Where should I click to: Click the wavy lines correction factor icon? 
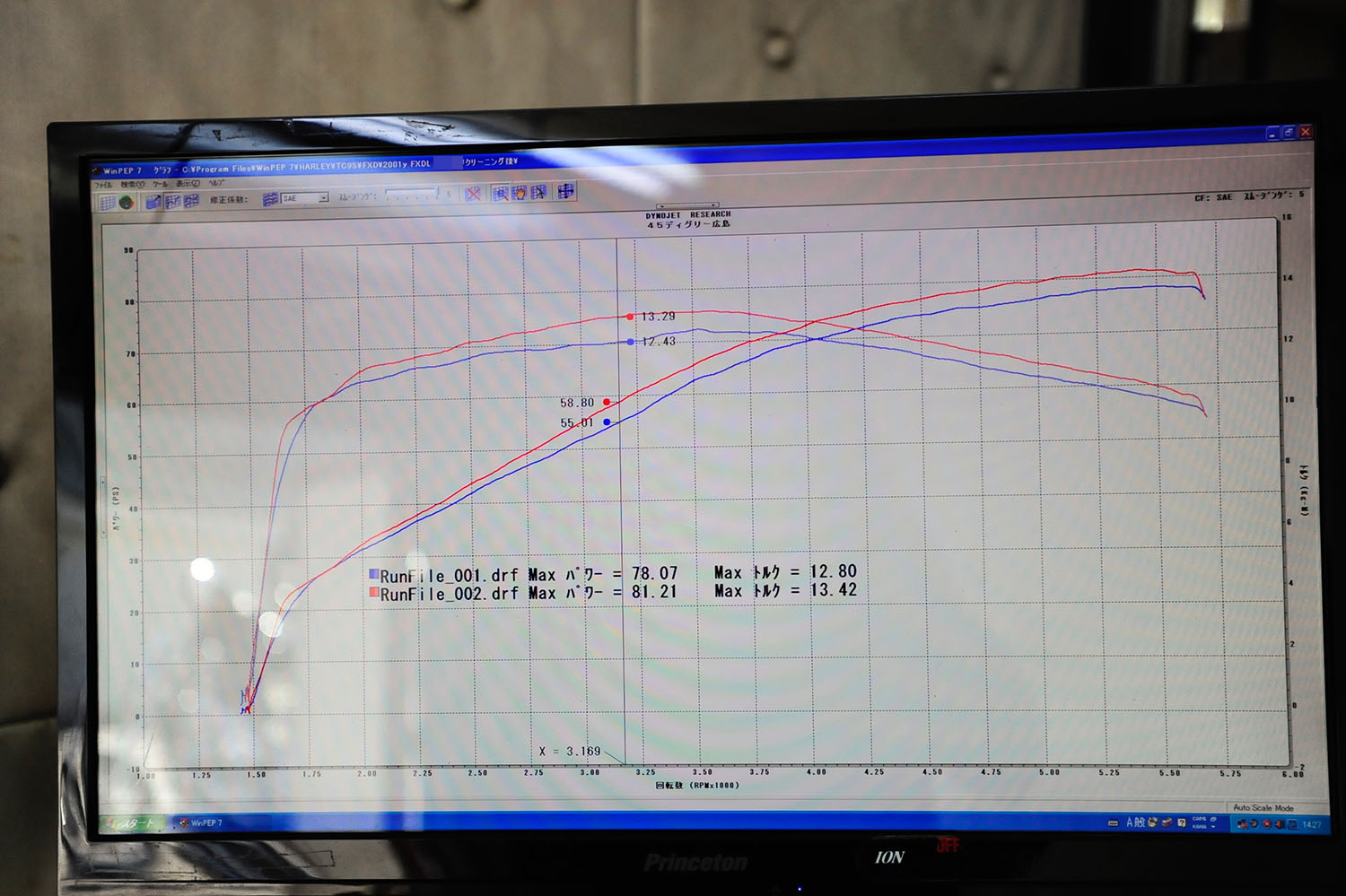(x=269, y=199)
